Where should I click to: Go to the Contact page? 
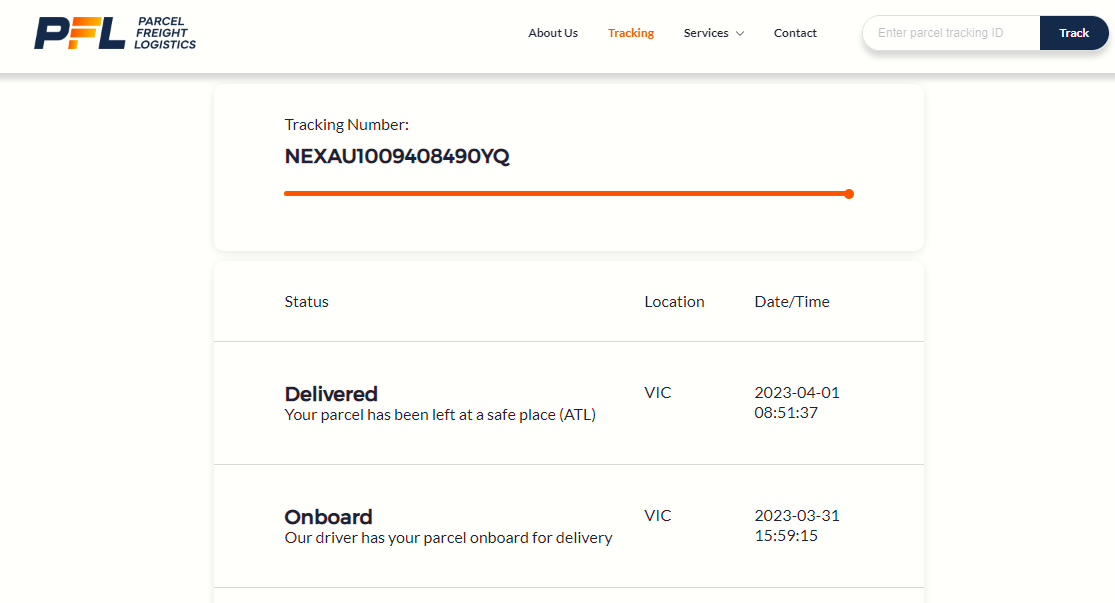tap(795, 33)
